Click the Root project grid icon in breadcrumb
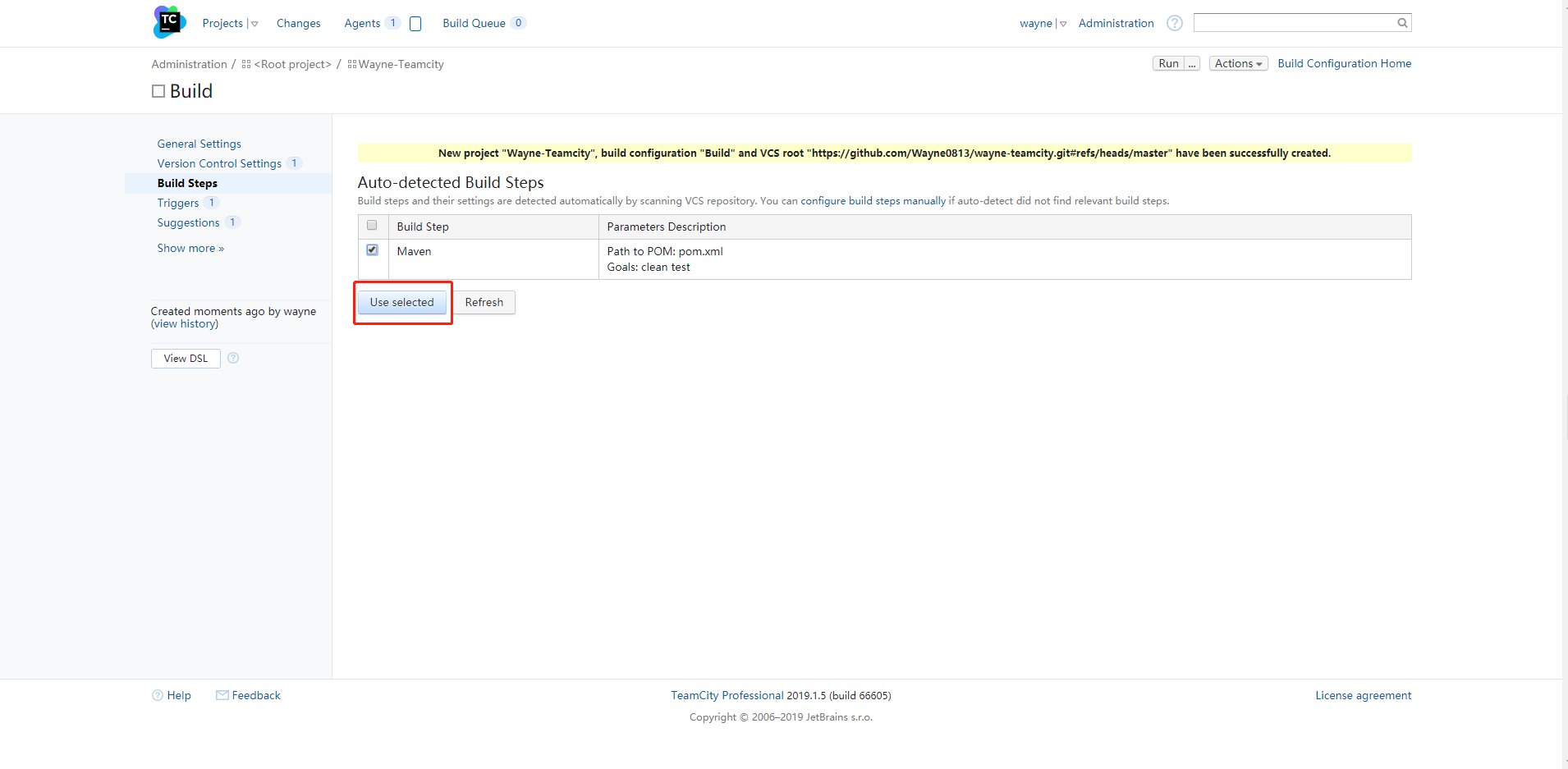This screenshot has height=769, width=1568. pyautogui.click(x=246, y=64)
